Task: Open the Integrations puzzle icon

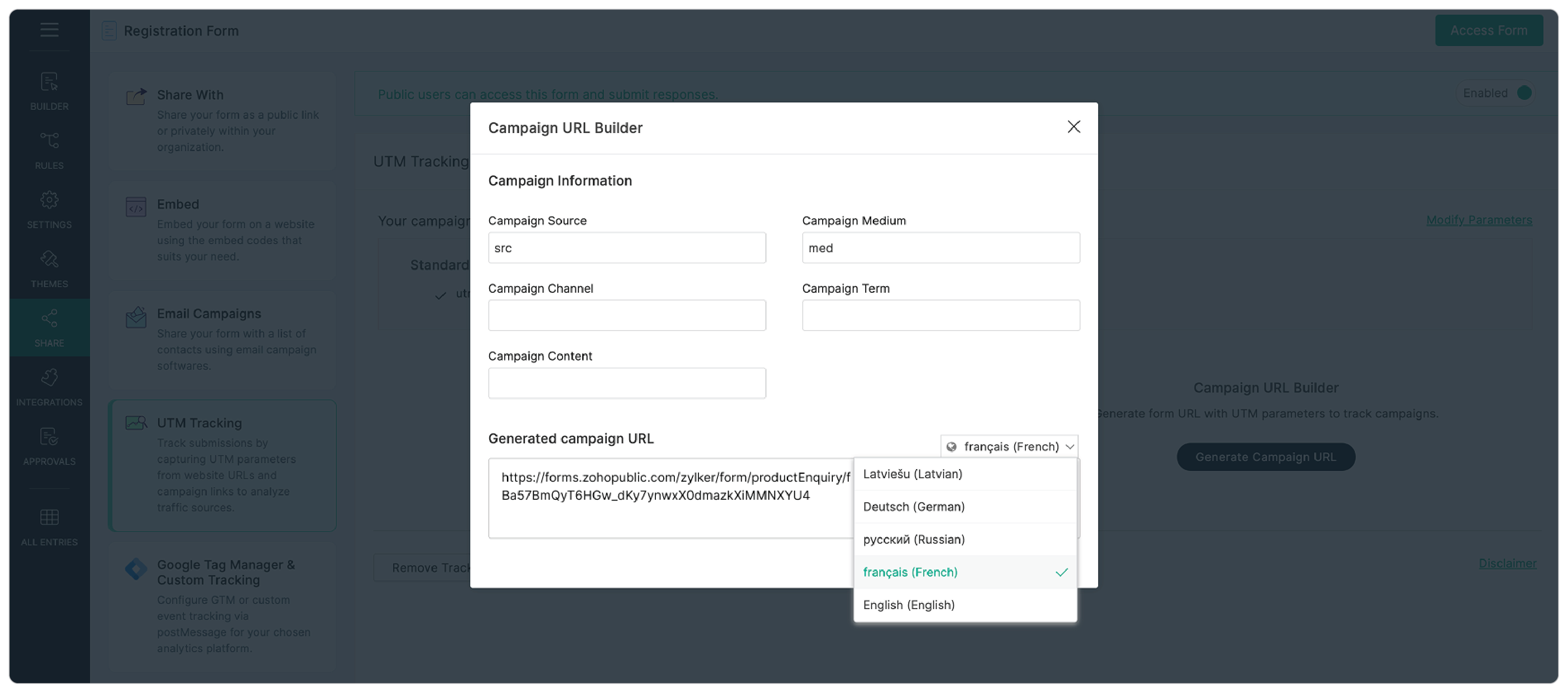Action: [49, 377]
